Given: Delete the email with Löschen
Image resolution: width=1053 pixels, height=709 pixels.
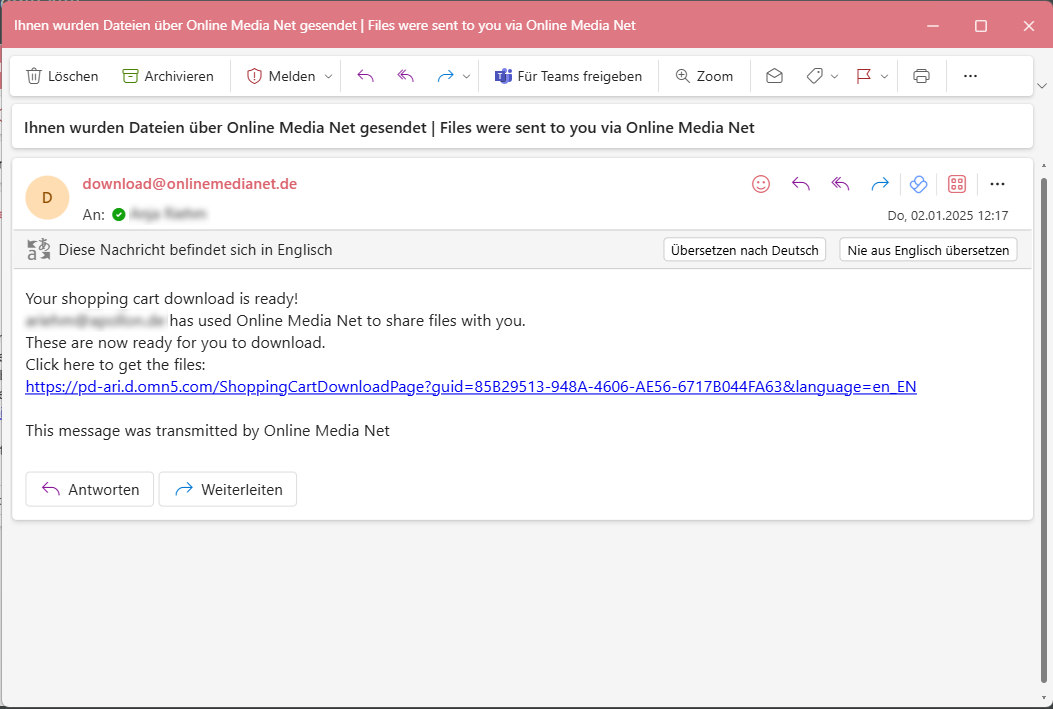Looking at the screenshot, I should tap(62, 75).
